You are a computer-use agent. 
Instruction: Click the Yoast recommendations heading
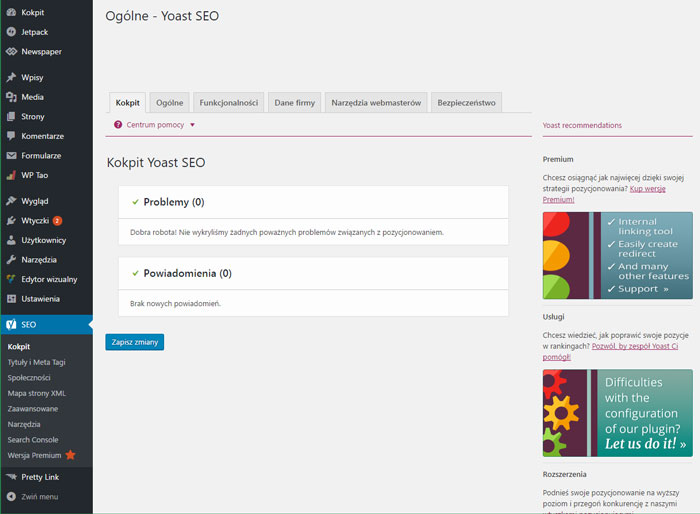[x=582, y=125]
